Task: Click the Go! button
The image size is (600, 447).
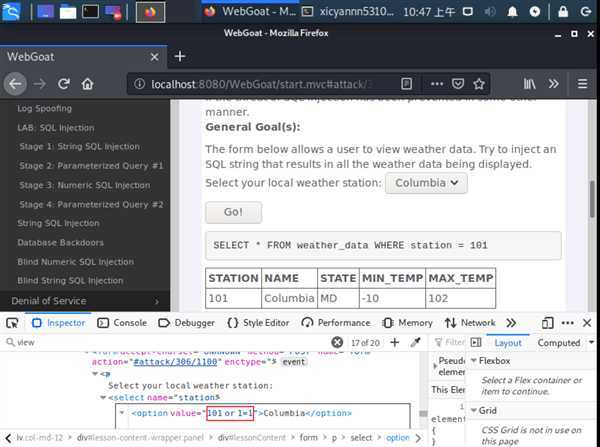Action: (x=233, y=212)
